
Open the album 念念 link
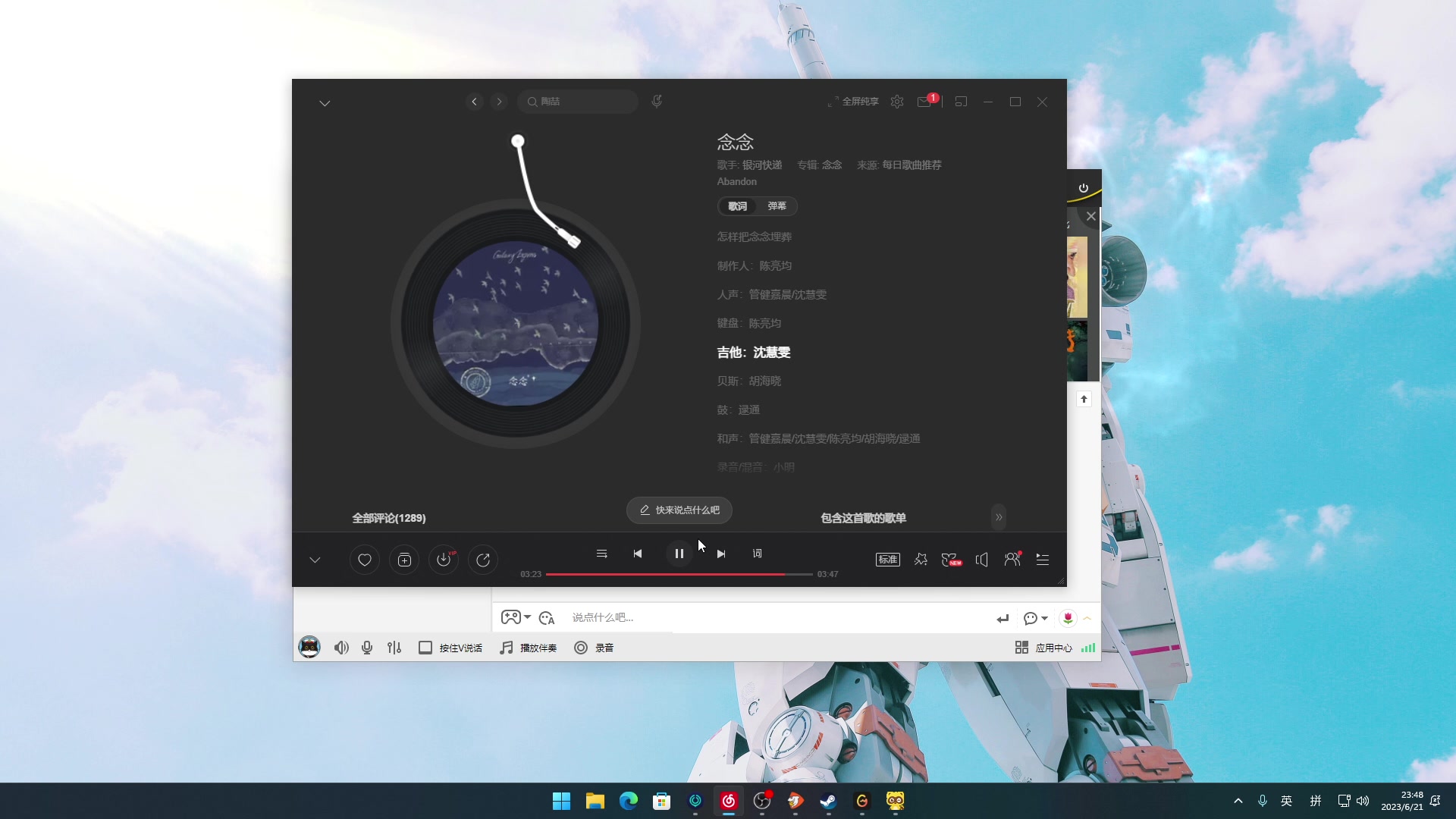point(832,165)
